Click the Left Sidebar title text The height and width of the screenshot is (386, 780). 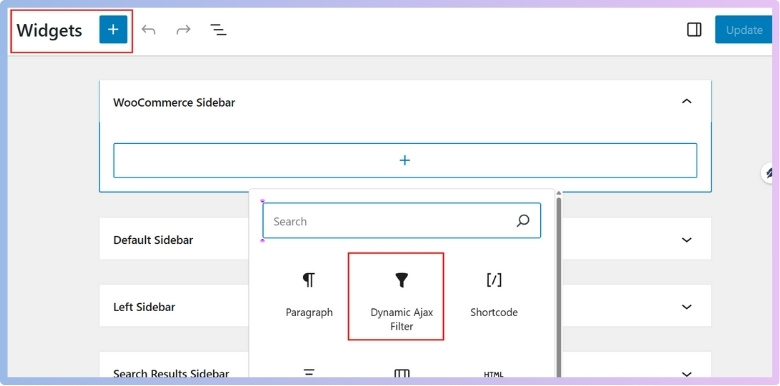pos(144,307)
